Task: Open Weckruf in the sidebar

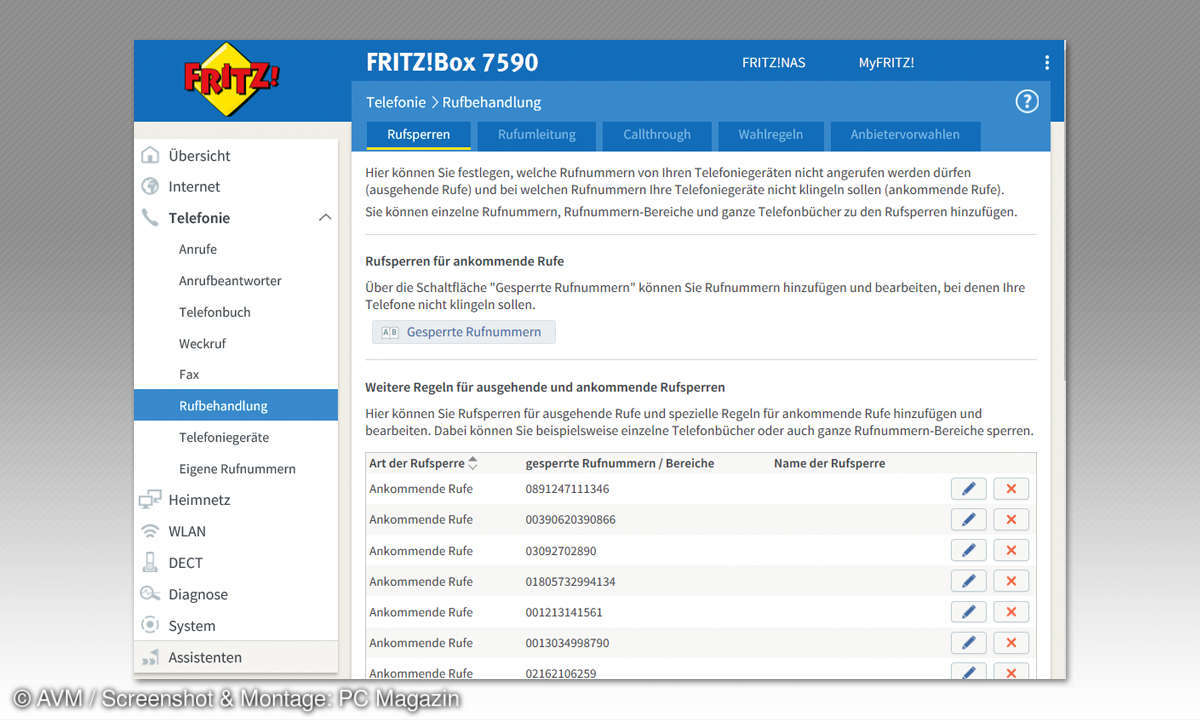Action: (x=202, y=343)
